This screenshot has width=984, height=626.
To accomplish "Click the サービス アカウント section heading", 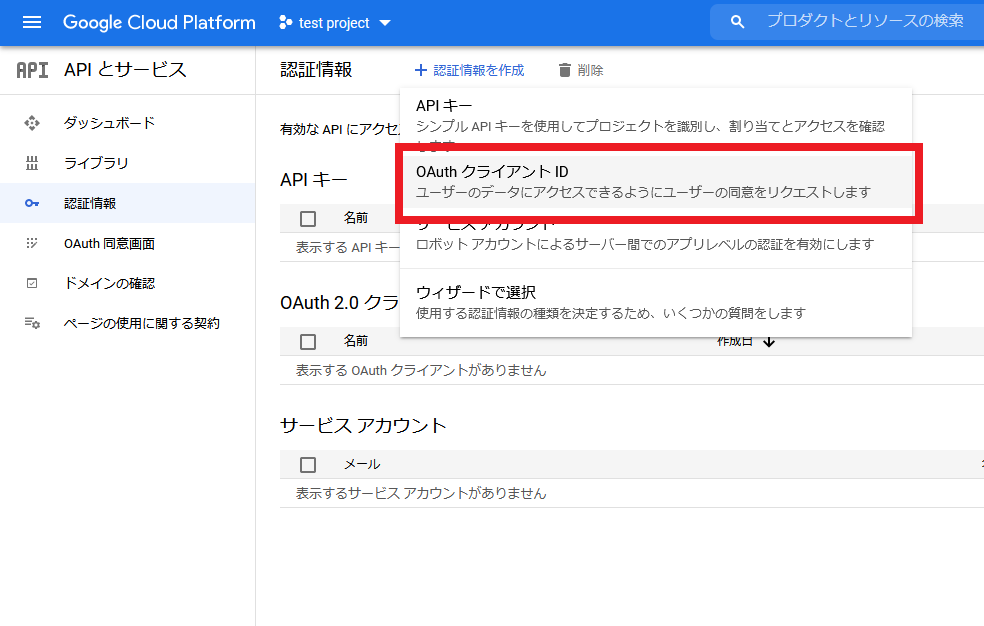I will pos(363,426).
